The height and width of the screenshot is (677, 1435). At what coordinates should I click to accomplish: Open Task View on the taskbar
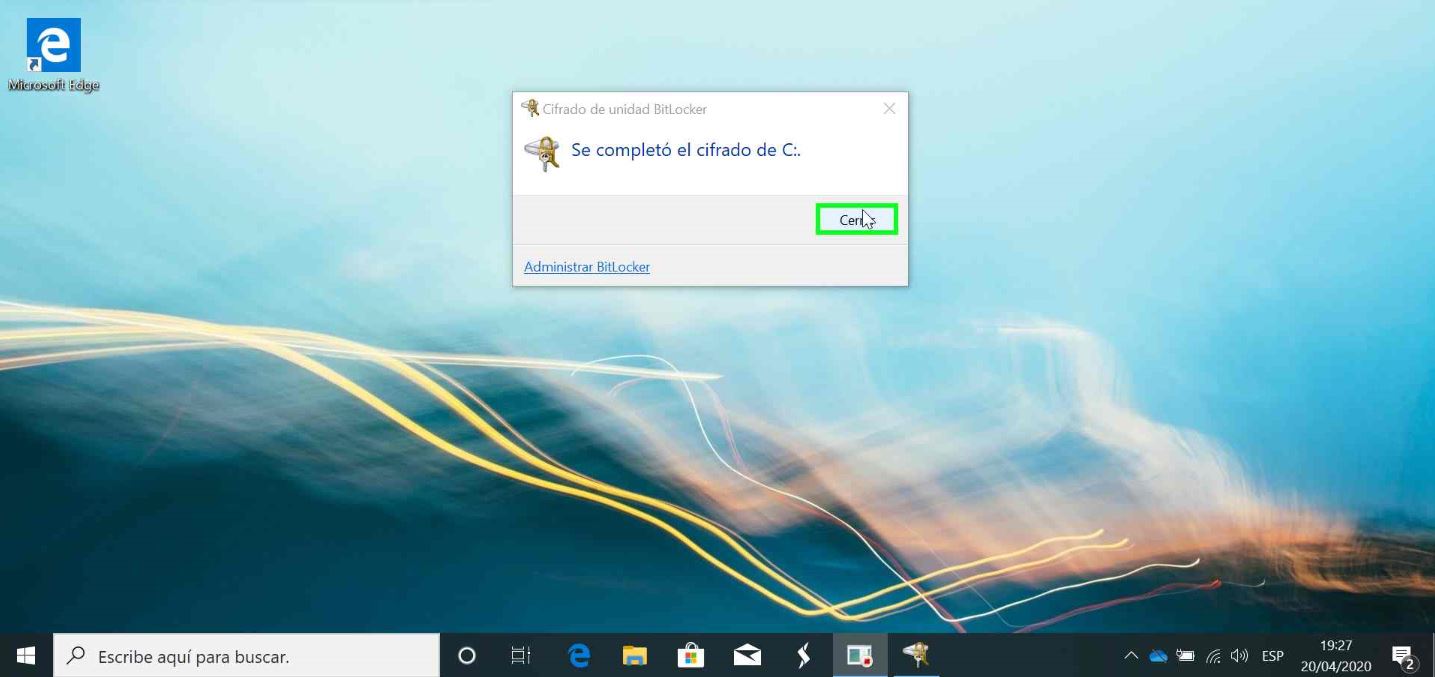(x=521, y=656)
